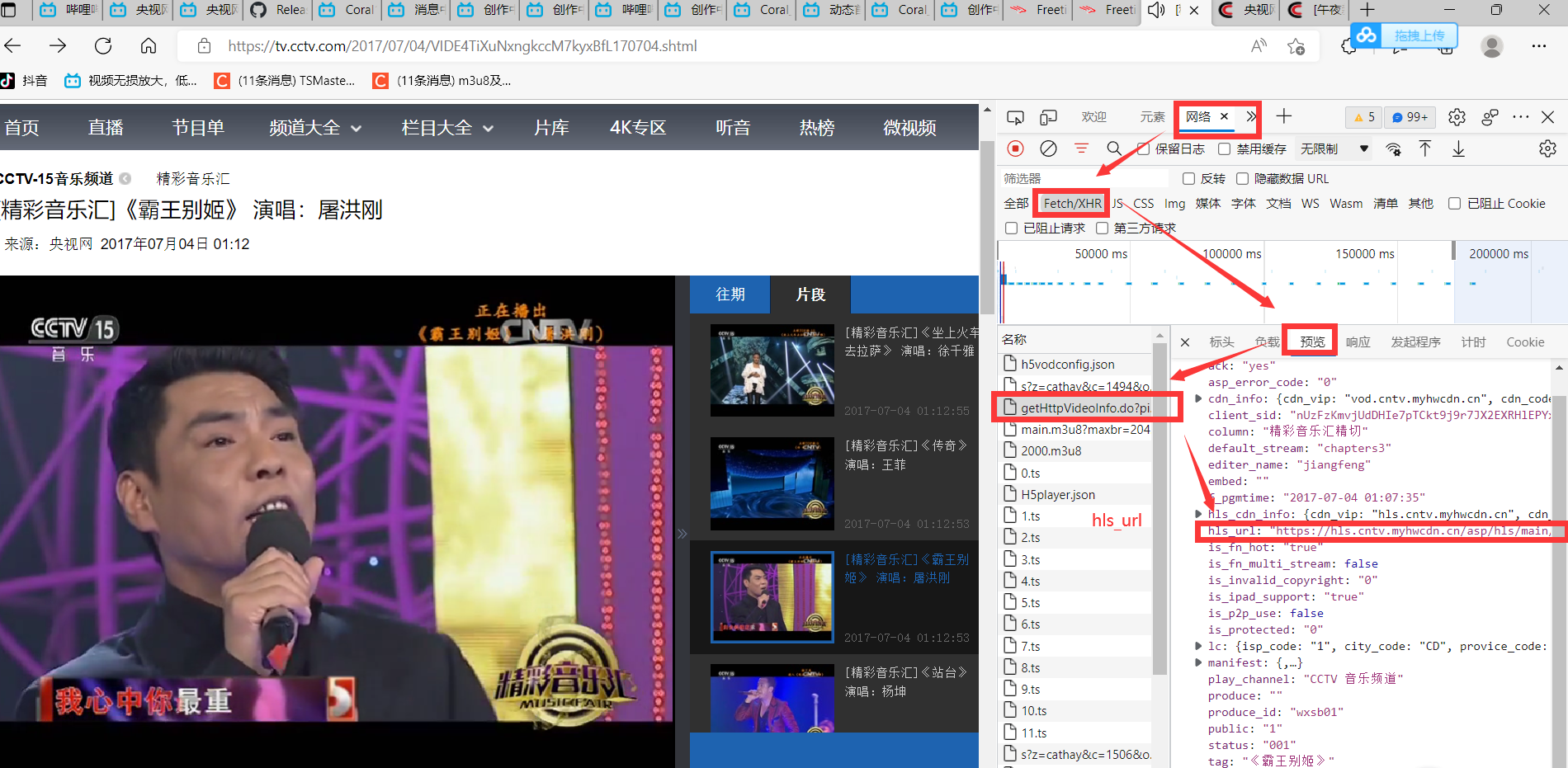Filter requests by Fetch/XHR
The image size is (1568, 768).
coord(1072,204)
